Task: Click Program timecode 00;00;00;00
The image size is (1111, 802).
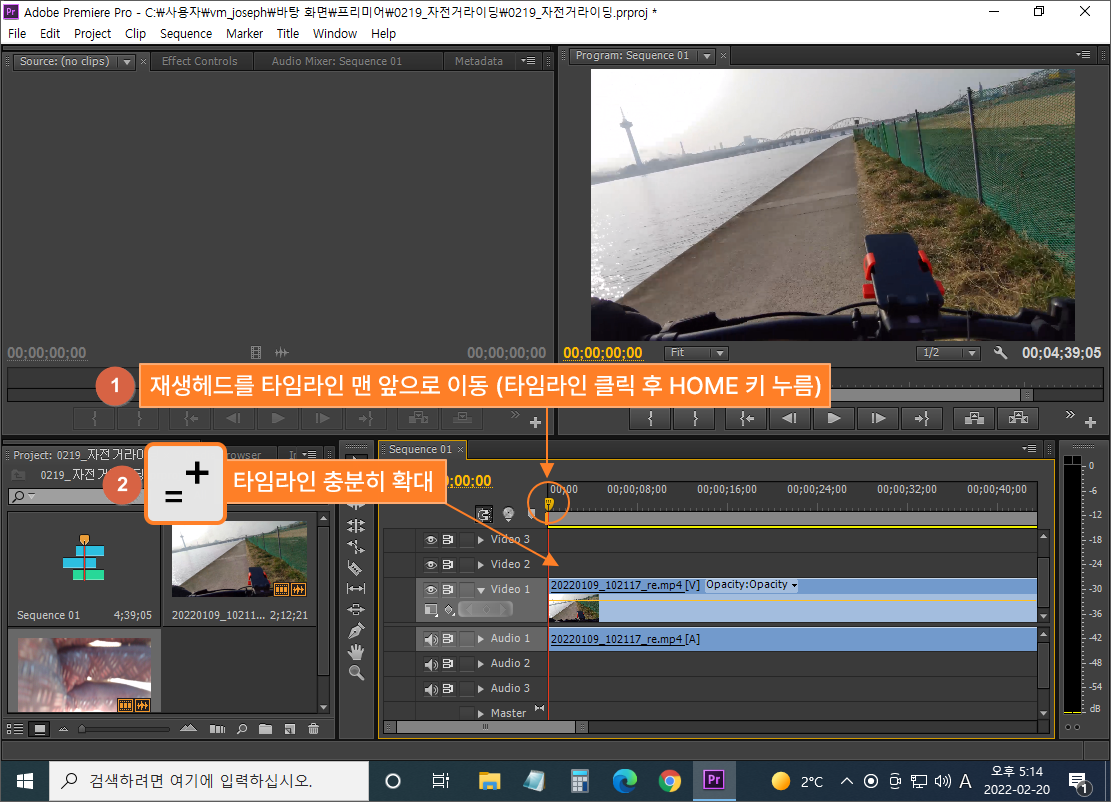Action: pos(603,353)
